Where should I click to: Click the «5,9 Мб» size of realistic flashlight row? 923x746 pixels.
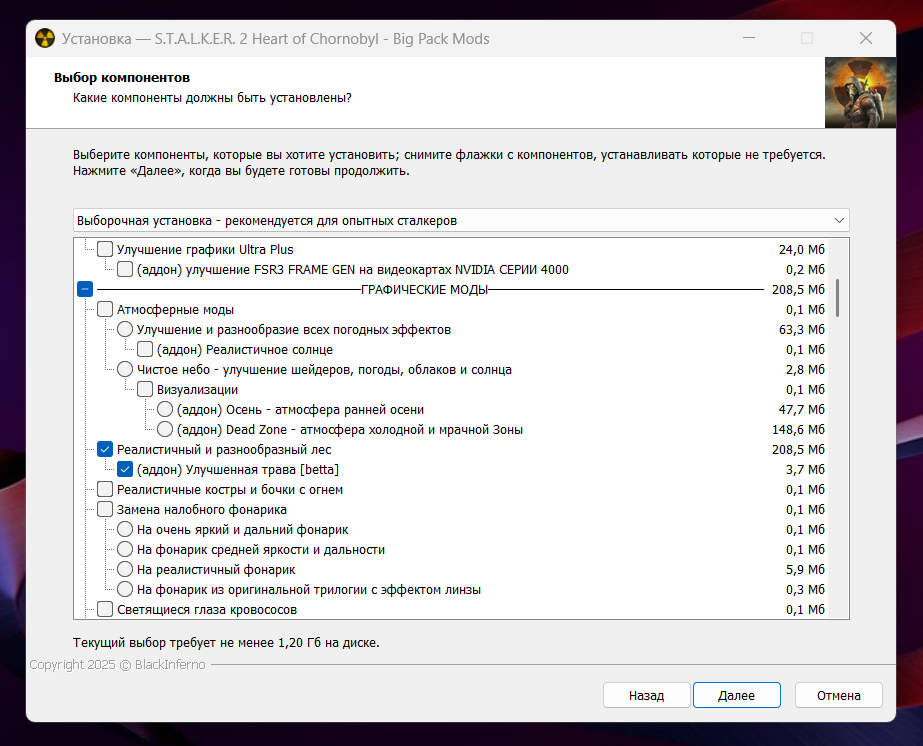805,569
